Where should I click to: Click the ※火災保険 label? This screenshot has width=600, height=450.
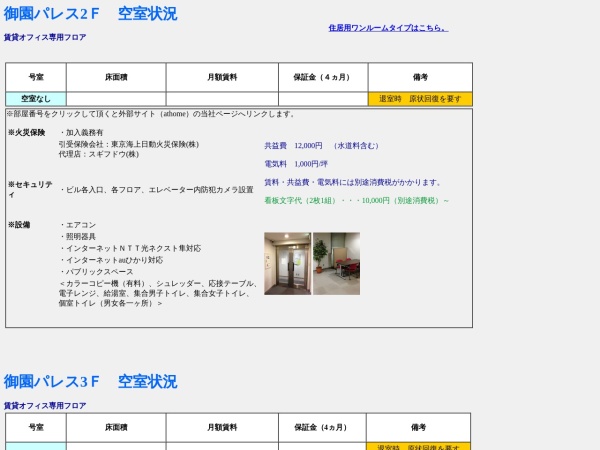(26, 133)
